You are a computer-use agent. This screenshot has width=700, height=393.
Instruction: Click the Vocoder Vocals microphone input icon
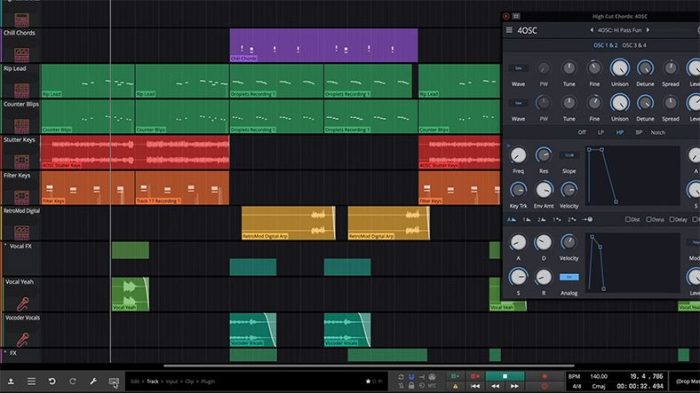[22, 339]
